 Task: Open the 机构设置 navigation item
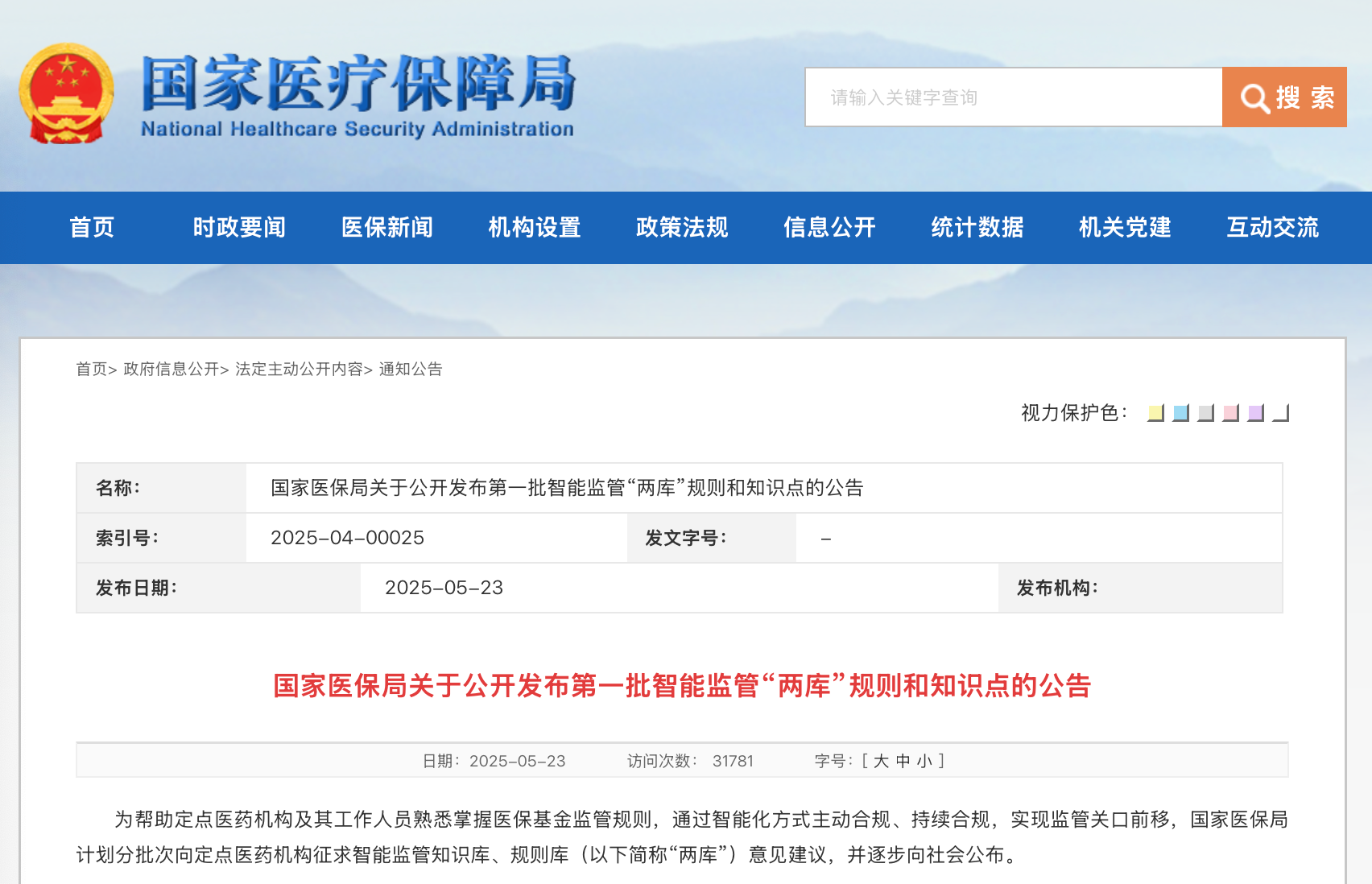535,228
